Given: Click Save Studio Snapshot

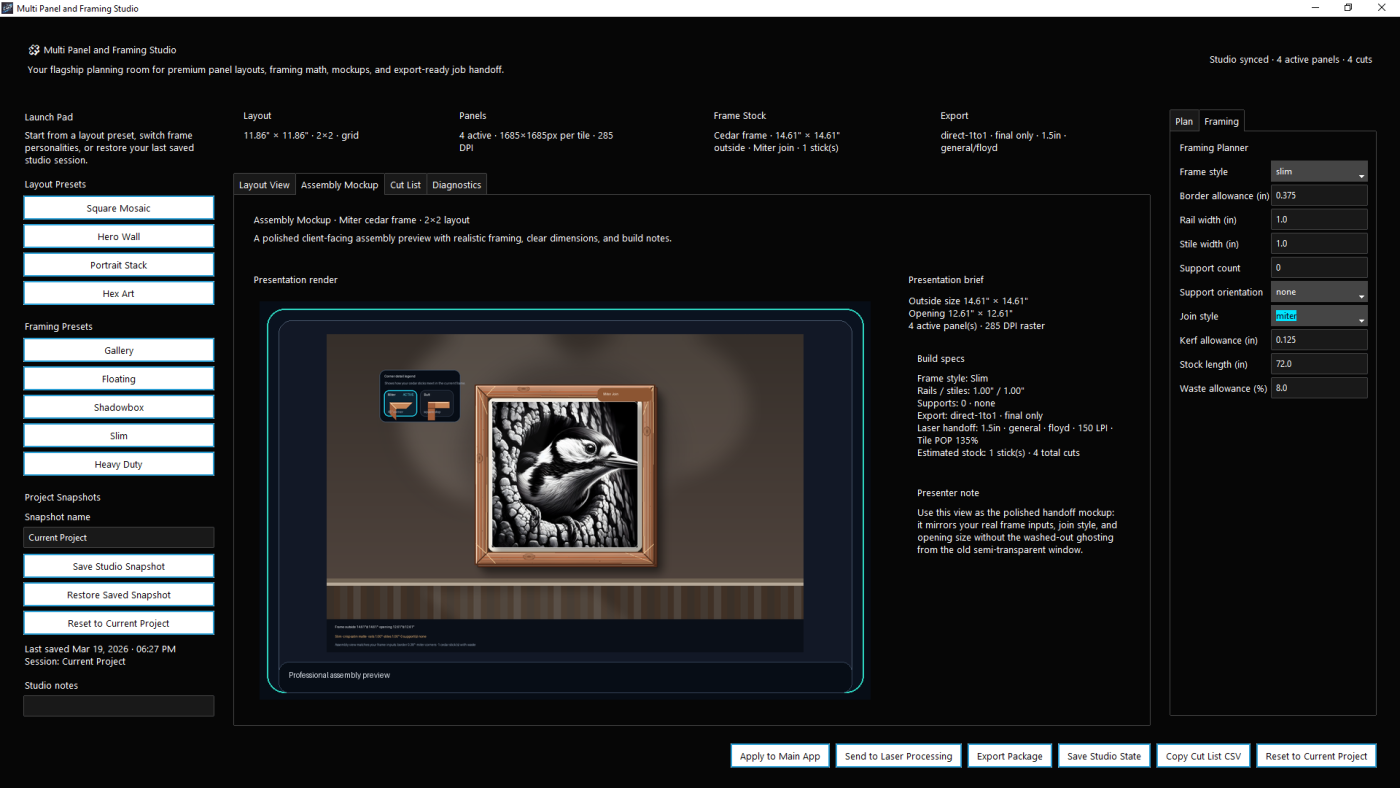Looking at the screenshot, I should coord(118,567).
